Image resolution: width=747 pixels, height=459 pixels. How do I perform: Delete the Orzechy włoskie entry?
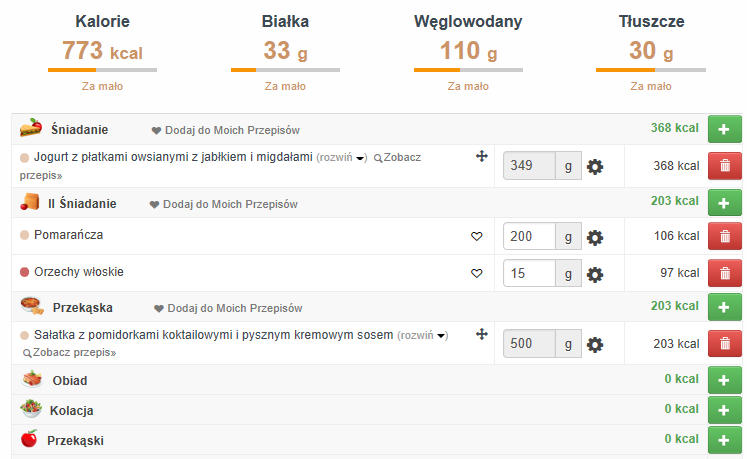(725, 273)
